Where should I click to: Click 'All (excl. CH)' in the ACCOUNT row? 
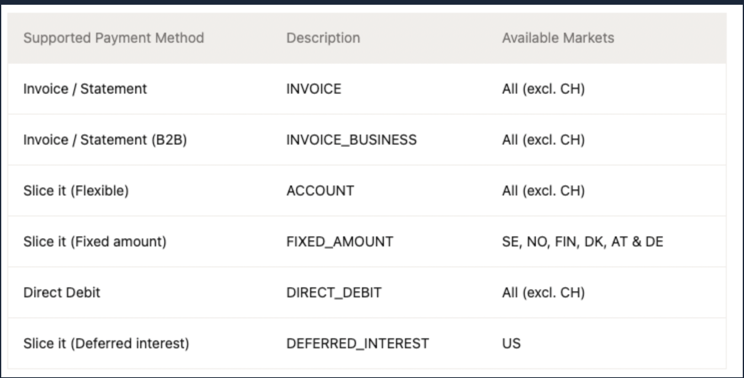pos(543,190)
